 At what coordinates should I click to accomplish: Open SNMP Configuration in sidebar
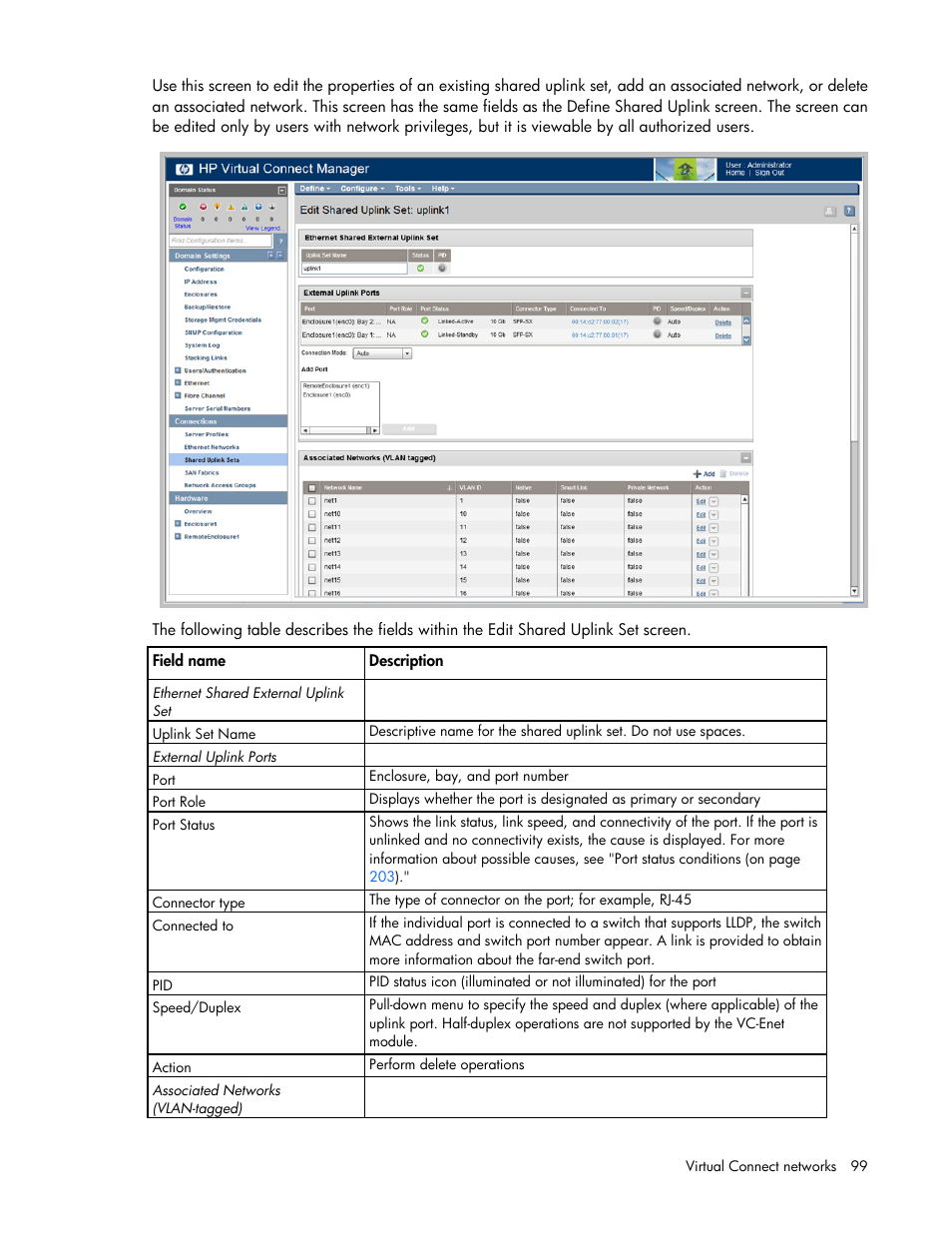pos(214,332)
